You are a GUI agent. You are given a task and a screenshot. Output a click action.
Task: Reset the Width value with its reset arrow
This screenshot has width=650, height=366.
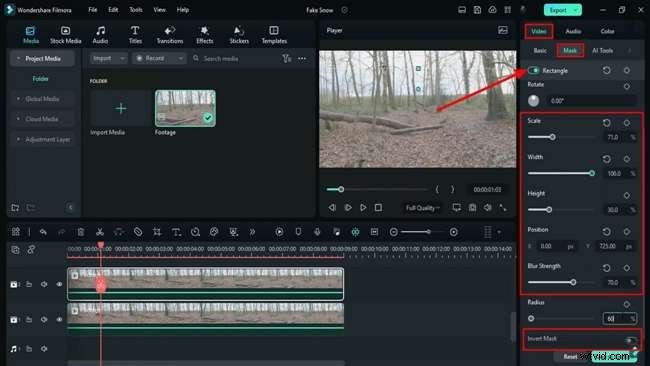click(606, 159)
